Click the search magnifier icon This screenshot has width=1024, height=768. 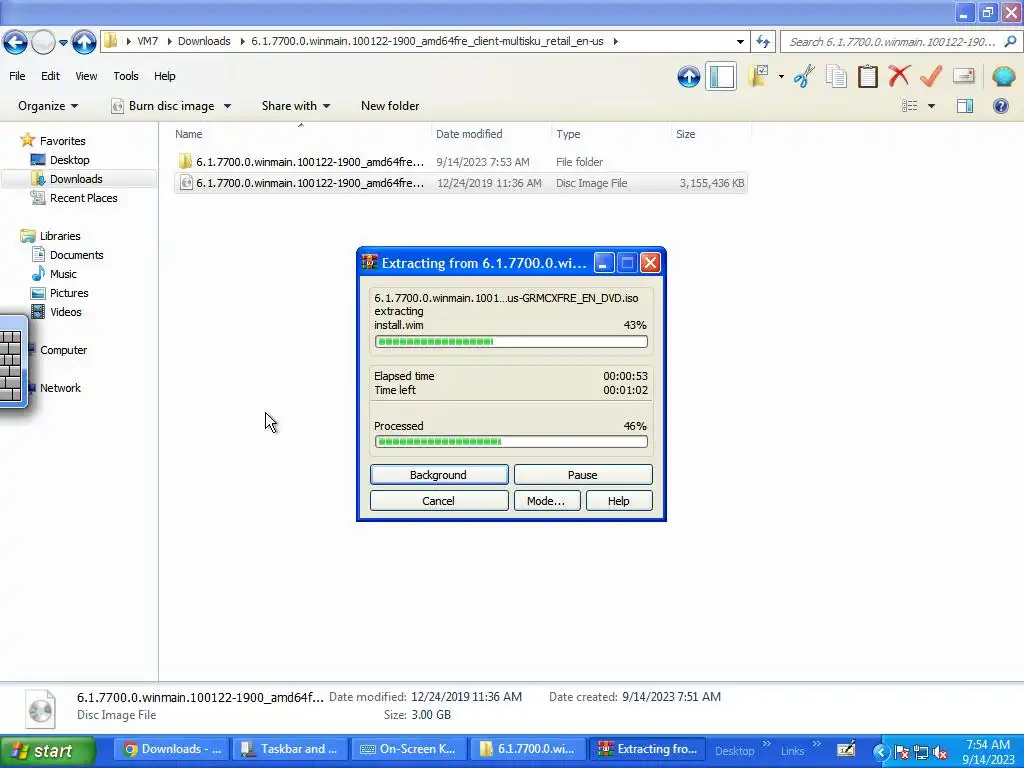point(1010,42)
